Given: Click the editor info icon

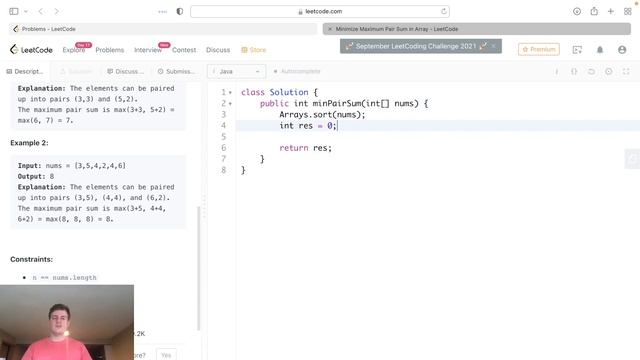Looking at the screenshot, I should (556, 71).
